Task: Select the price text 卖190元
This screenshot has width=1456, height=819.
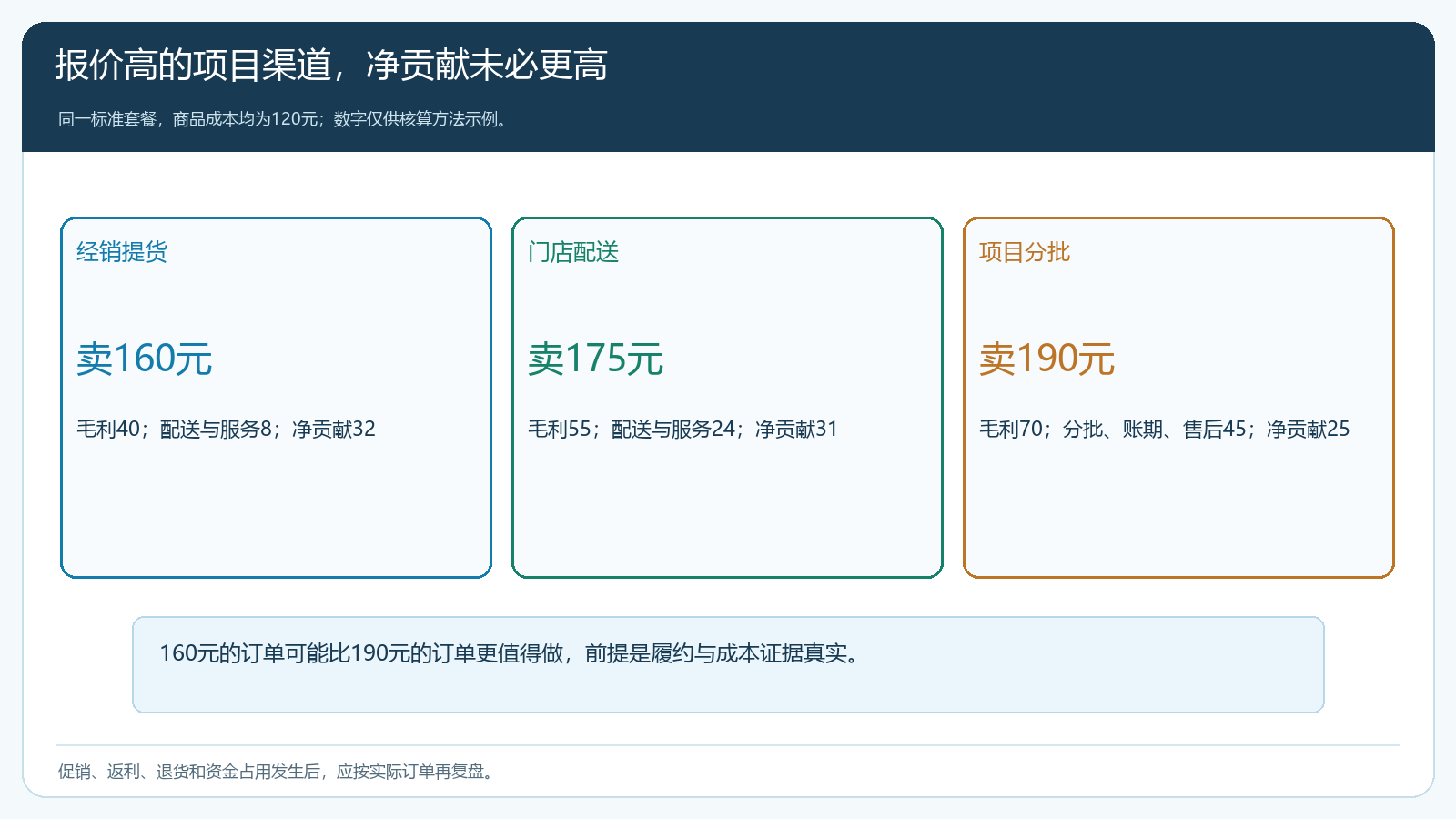Action: (x=1047, y=359)
